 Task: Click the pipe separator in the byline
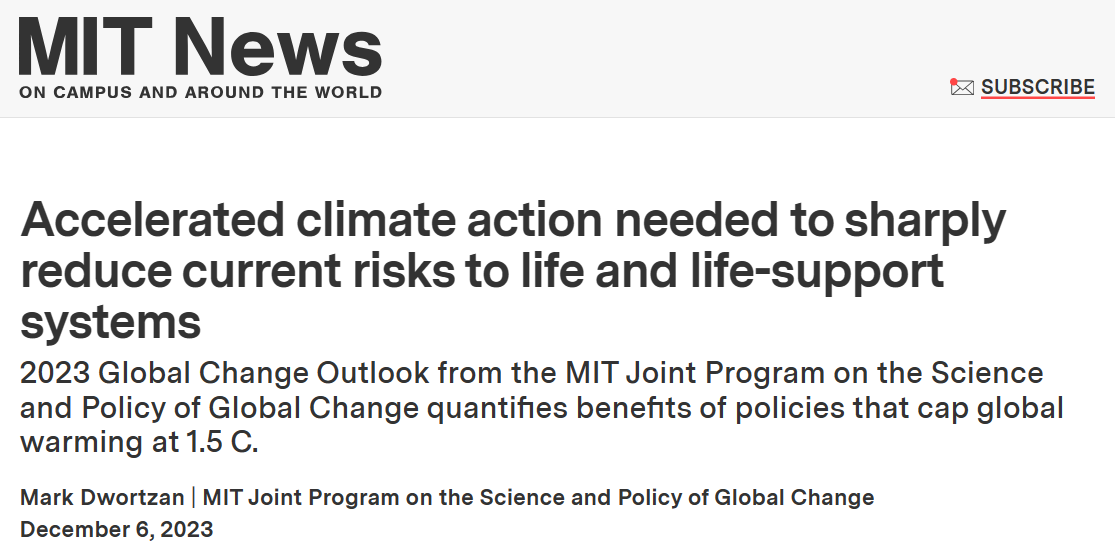tap(192, 497)
